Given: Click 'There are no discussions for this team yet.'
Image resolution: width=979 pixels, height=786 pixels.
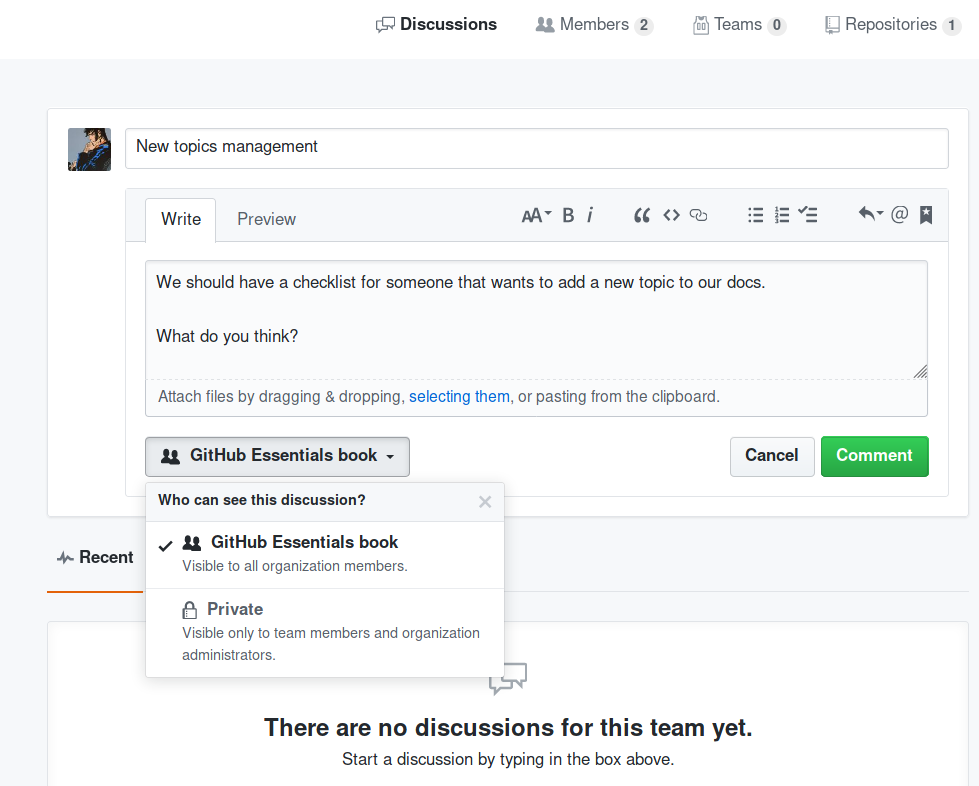Looking at the screenshot, I should (508, 728).
